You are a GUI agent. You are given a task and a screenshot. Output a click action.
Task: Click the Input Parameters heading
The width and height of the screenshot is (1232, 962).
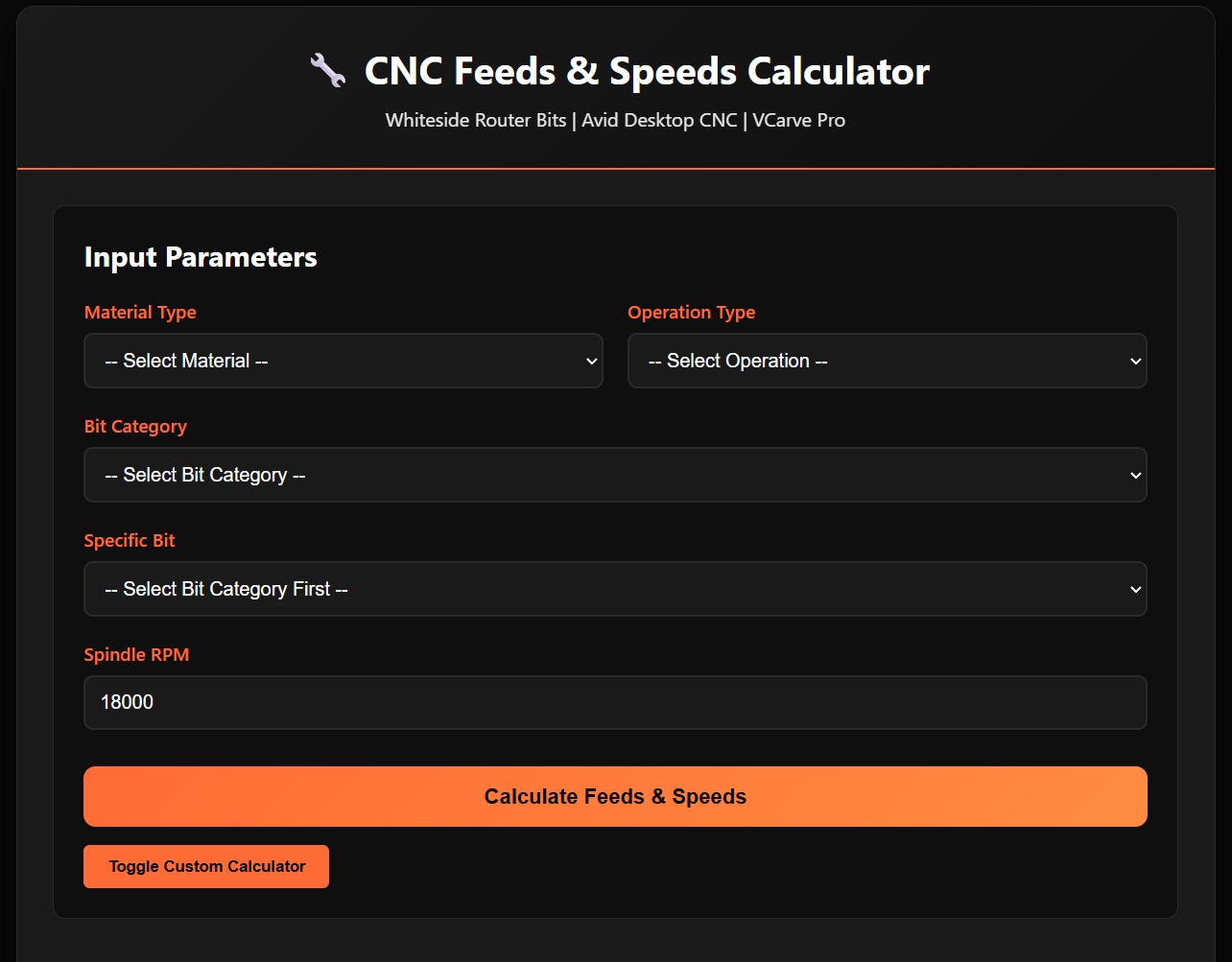(x=201, y=257)
